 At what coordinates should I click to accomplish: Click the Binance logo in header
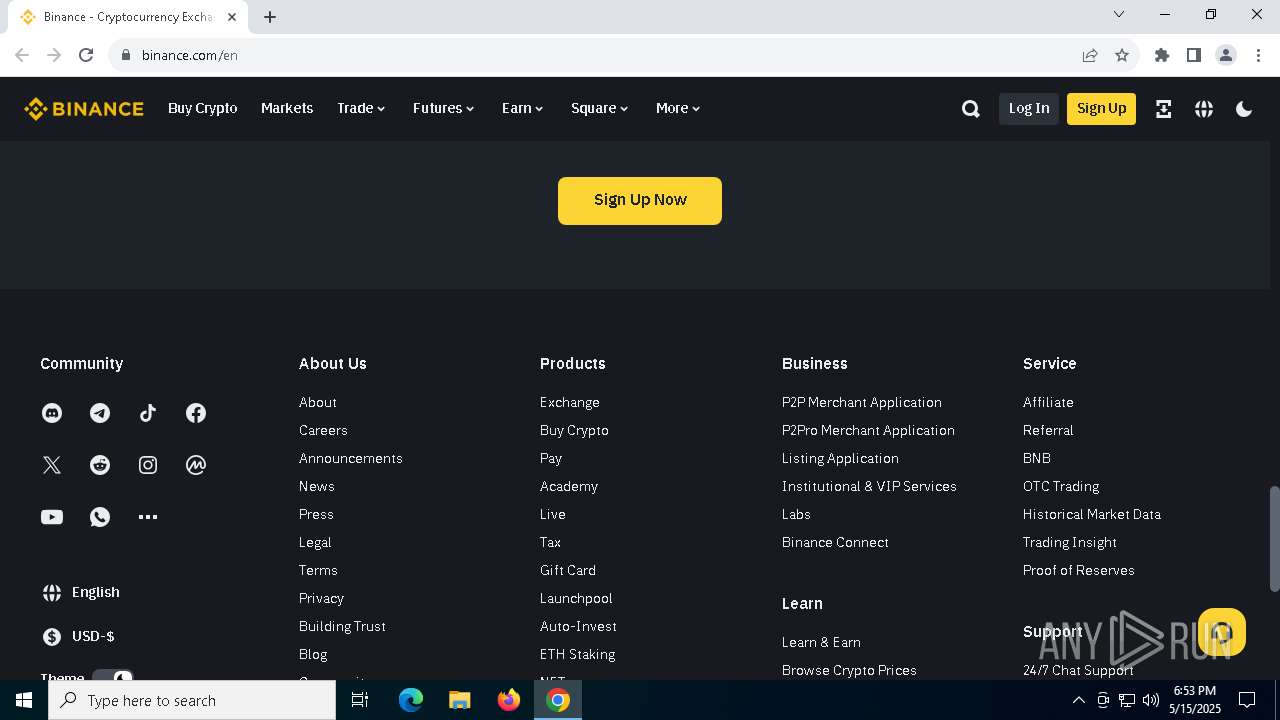84,109
